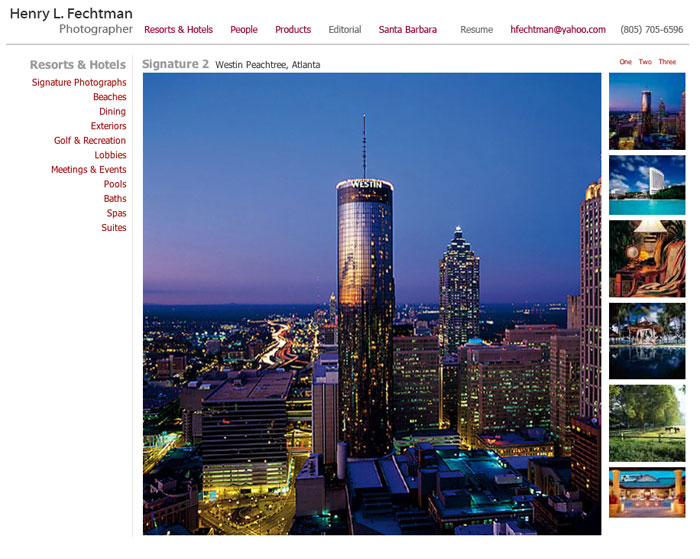Viewport: 700px width, 559px height.
Task: Open the Lobbies gallery
Action: (x=110, y=155)
